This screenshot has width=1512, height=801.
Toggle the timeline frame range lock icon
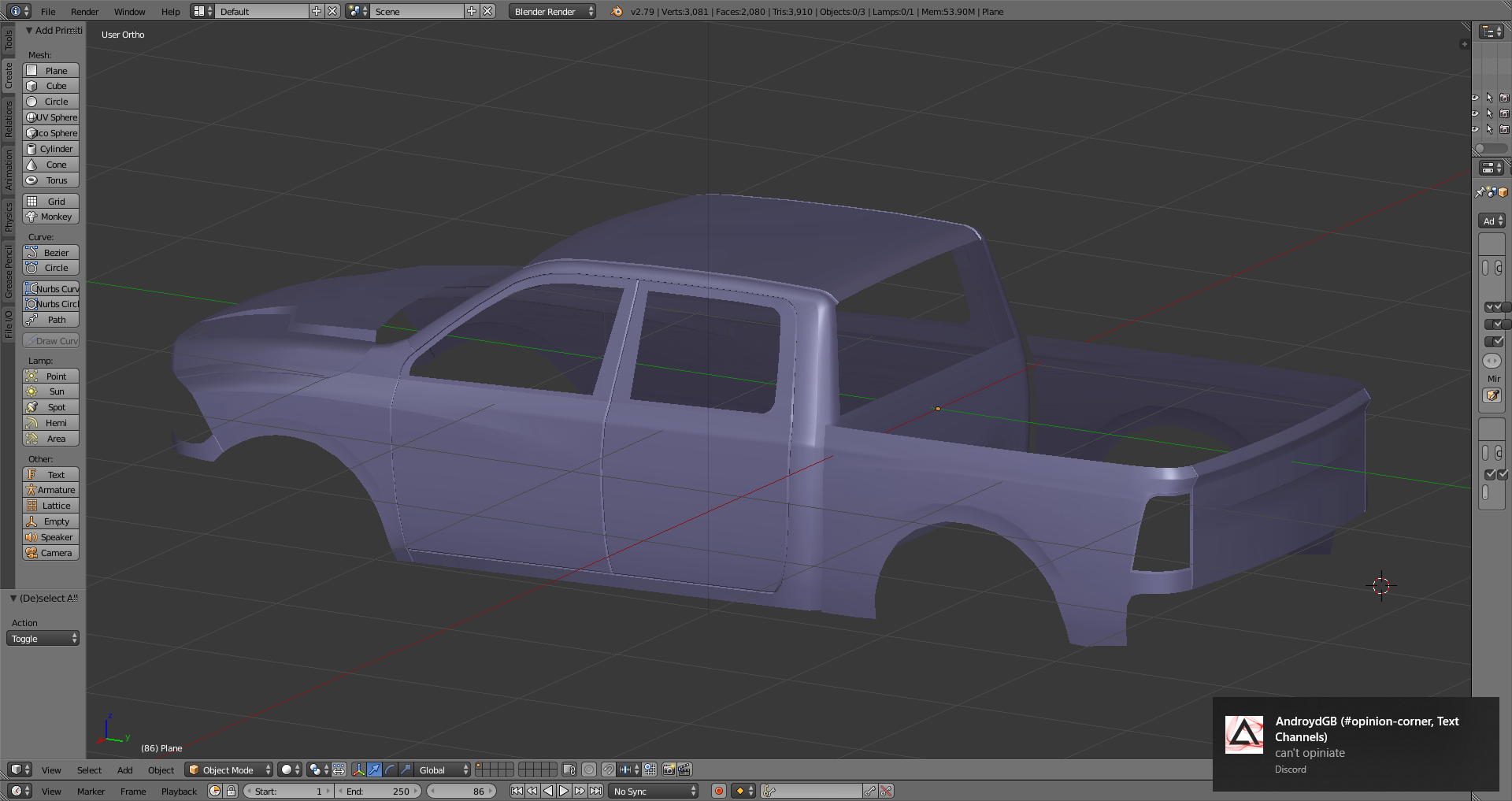231,791
